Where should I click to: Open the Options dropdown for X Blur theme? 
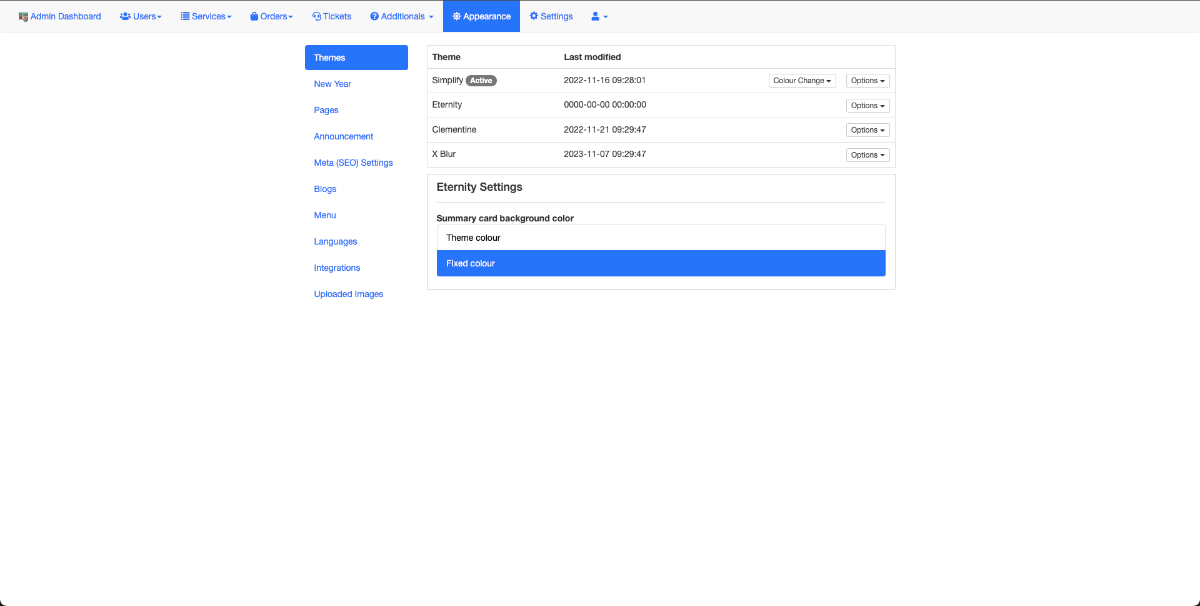point(867,155)
